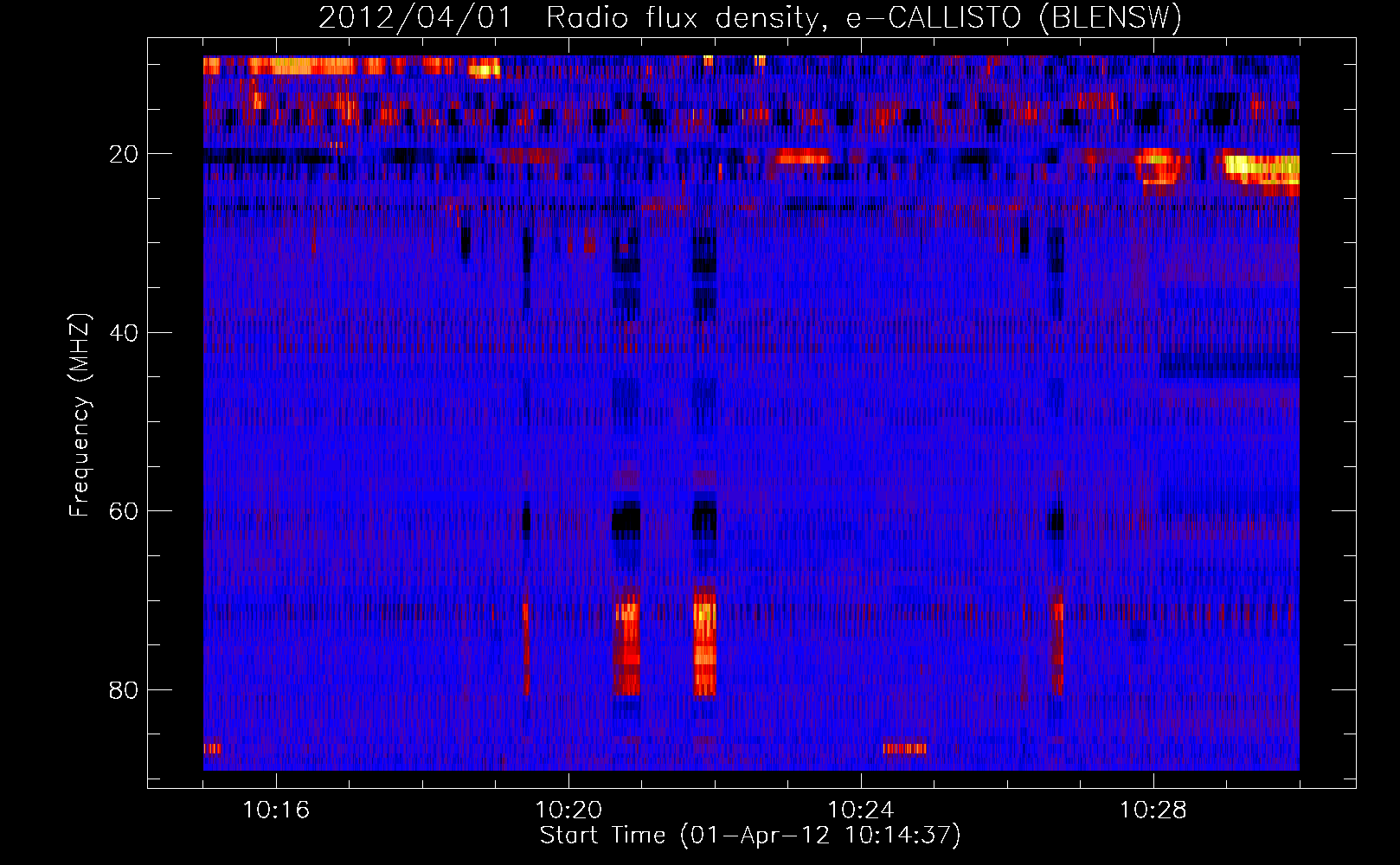Click the "Frequency (MHZ)" axis label
Viewport: 1400px width, 865px height.
tap(80, 415)
